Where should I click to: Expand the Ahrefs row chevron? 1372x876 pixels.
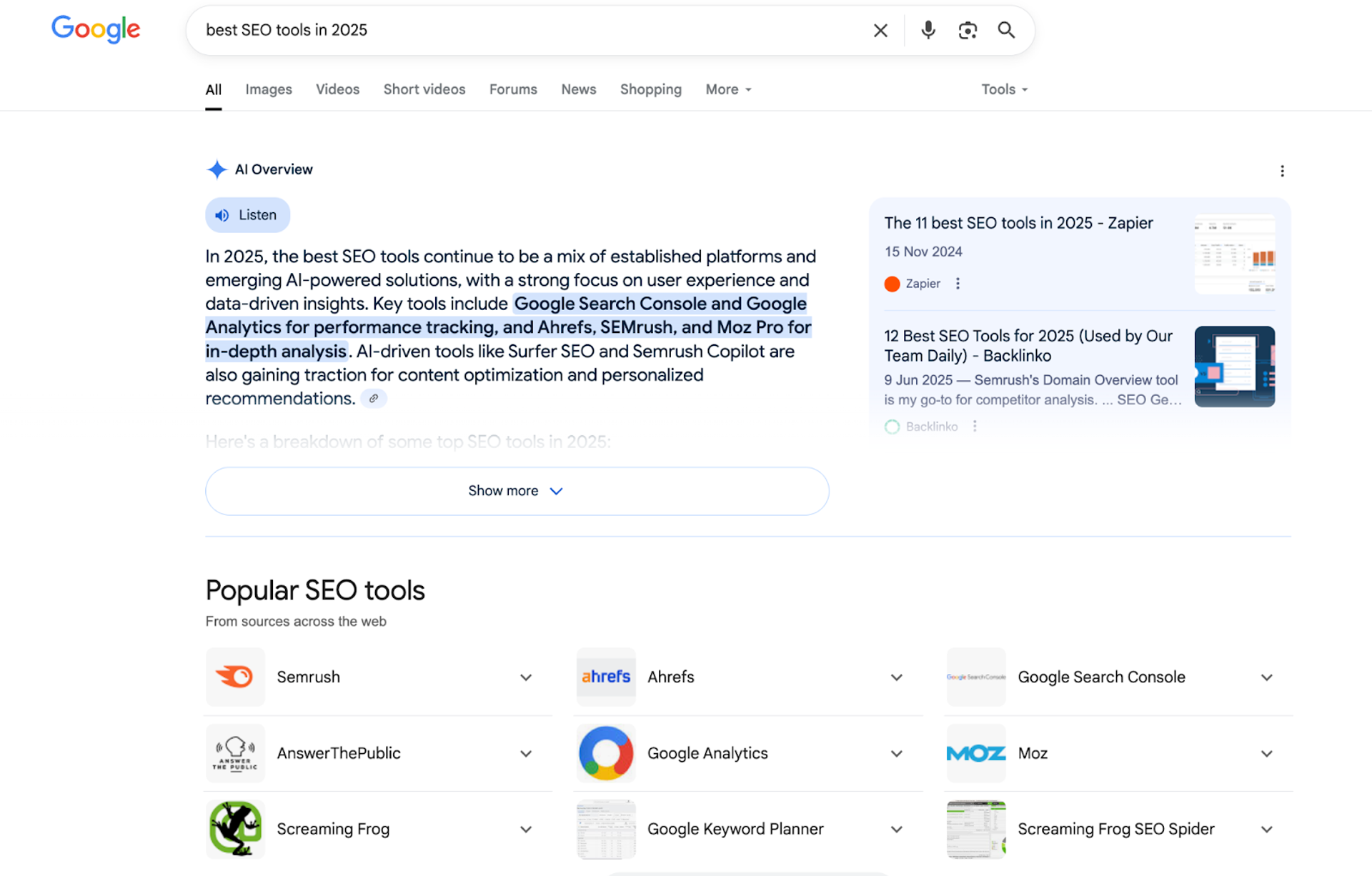coord(896,677)
